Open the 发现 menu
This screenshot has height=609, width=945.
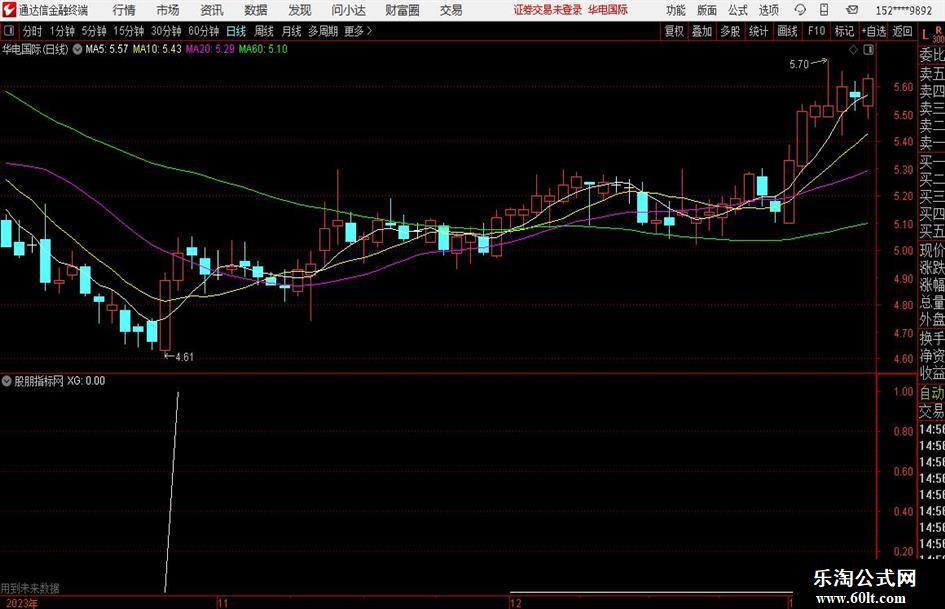click(300, 10)
